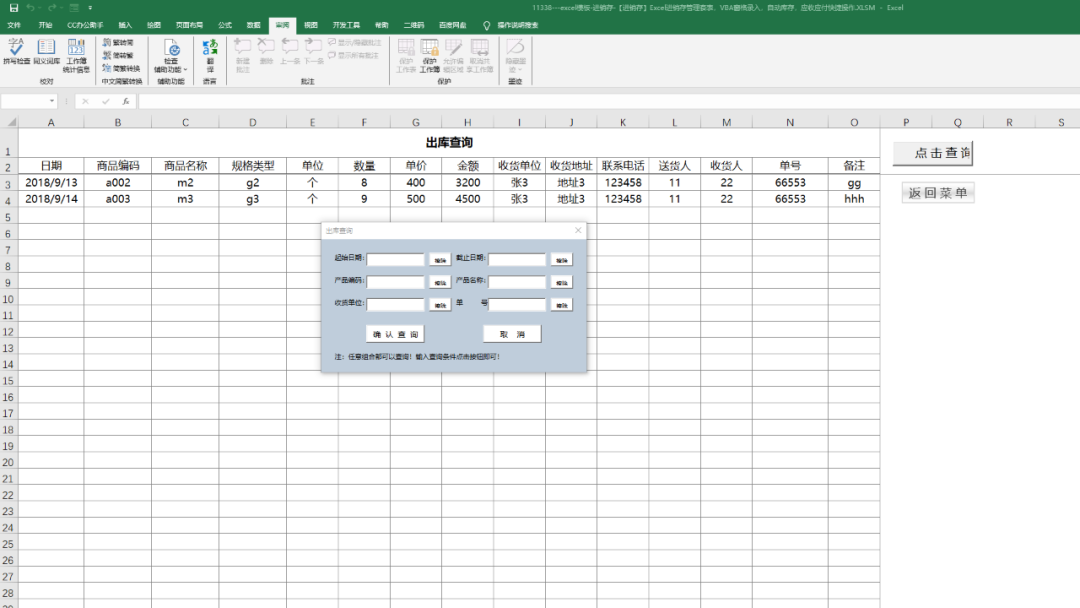Switch to the 开发工具 ribbon tab
Screen dimensions: 1080x608
tap(346, 25)
